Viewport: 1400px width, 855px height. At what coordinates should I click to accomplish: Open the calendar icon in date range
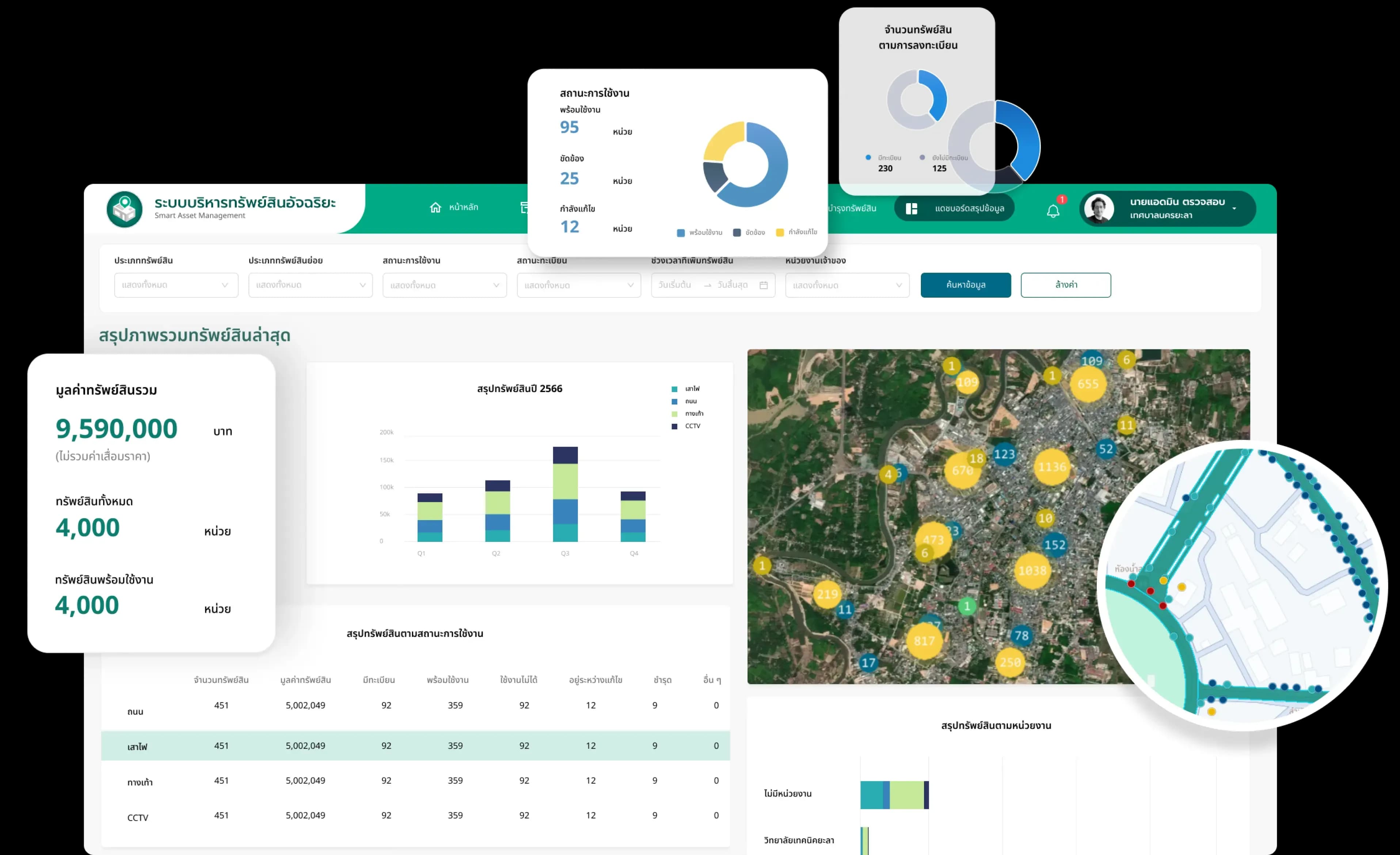click(764, 285)
